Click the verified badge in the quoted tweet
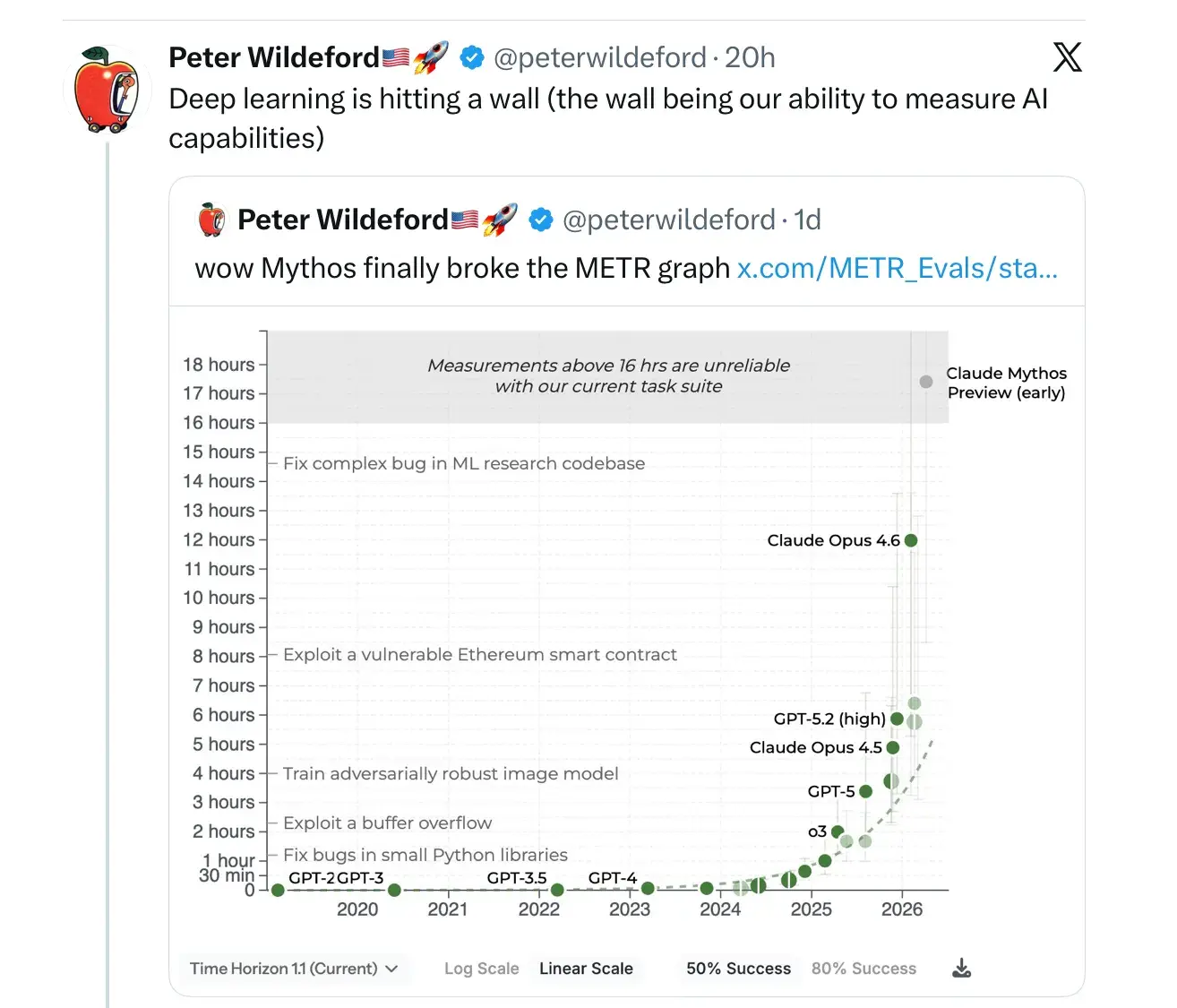 [540, 220]
